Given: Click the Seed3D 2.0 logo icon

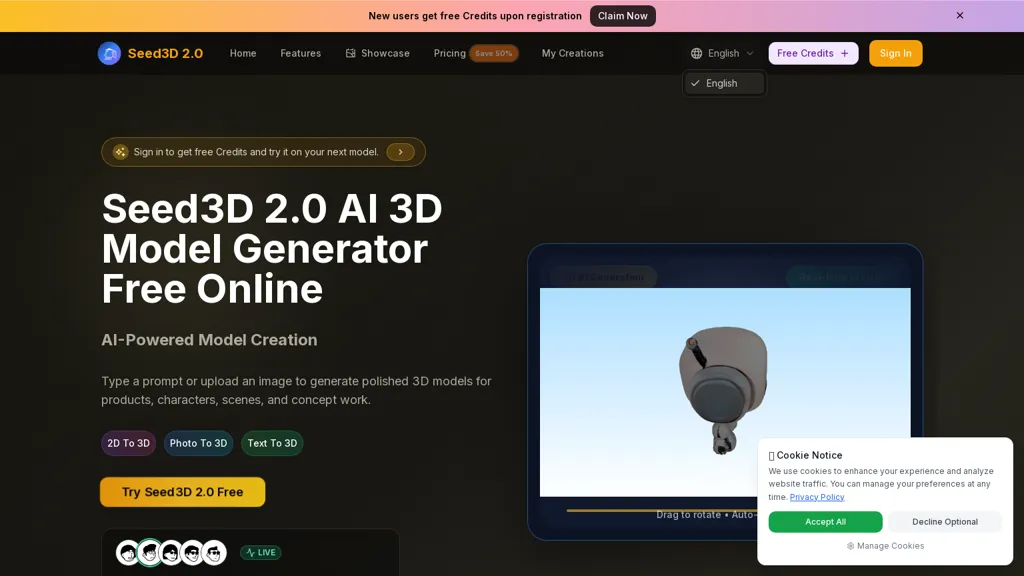Looking at the screenshot, I should pyautogui.click(x=109, y=54).
